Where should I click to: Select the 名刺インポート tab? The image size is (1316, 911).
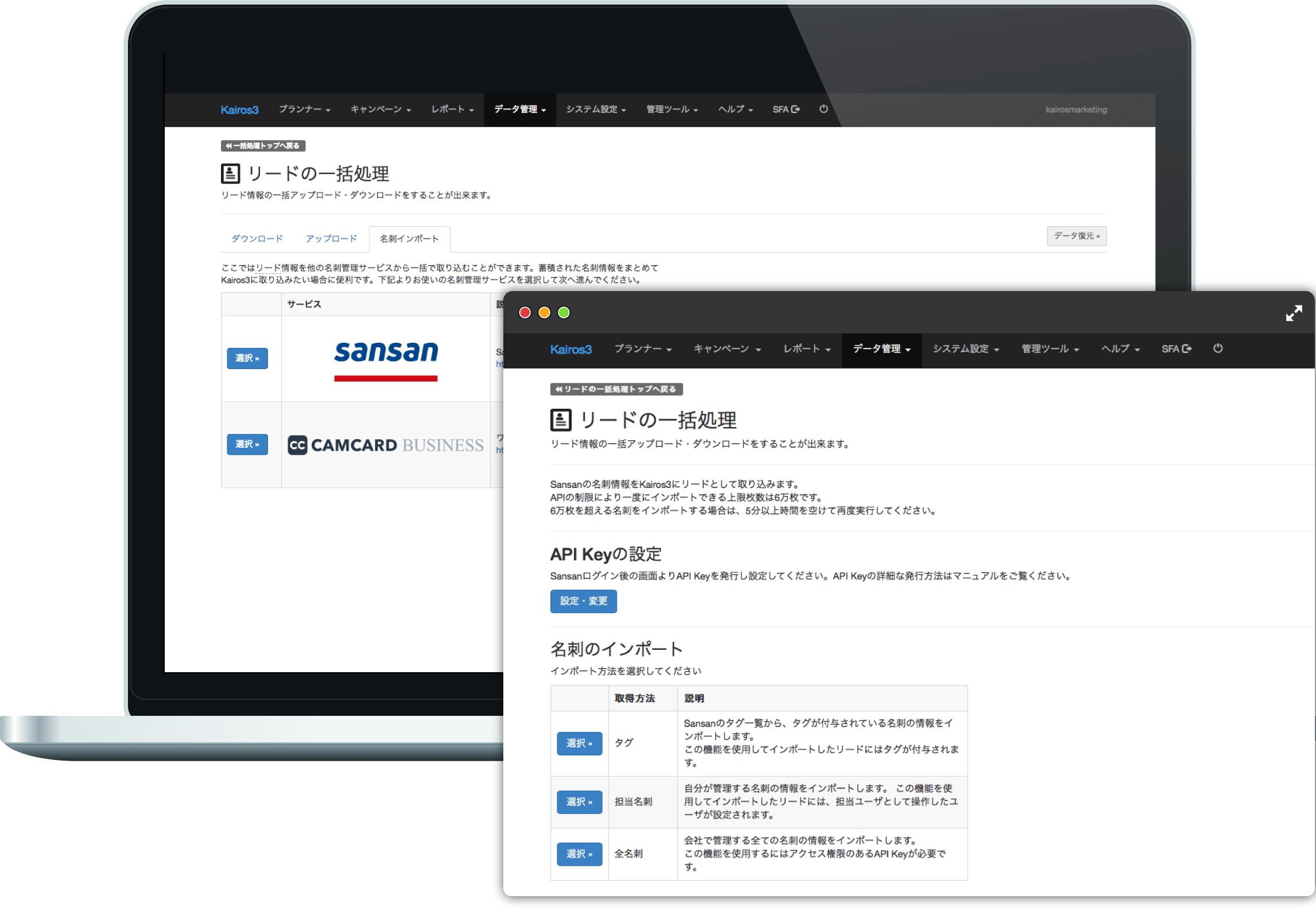[x=409, y=239]
